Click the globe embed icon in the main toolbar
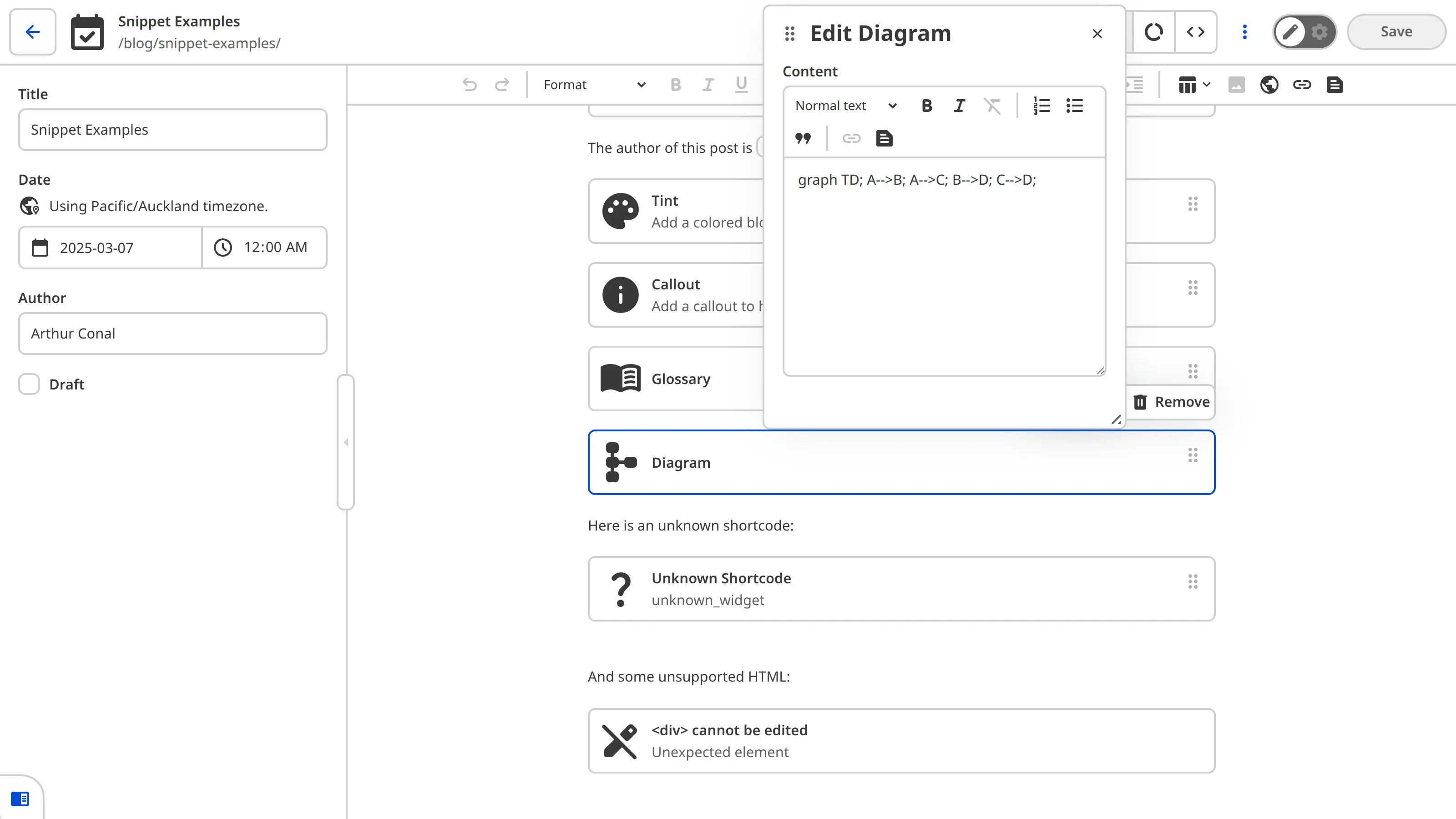Viewport: 1456px width, 819px height. [x=1269, y=85]
